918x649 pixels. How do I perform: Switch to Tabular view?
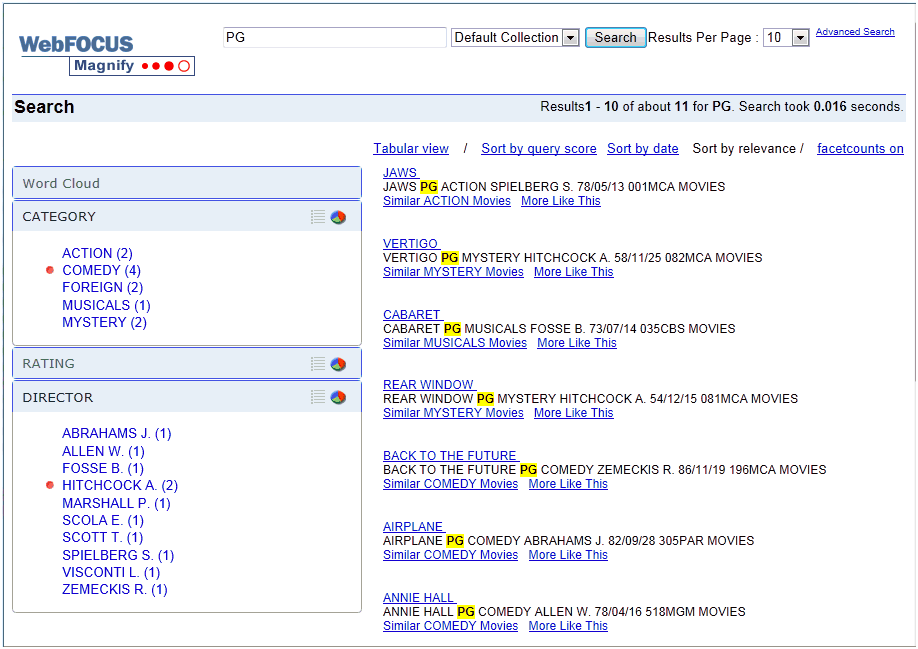411,148
